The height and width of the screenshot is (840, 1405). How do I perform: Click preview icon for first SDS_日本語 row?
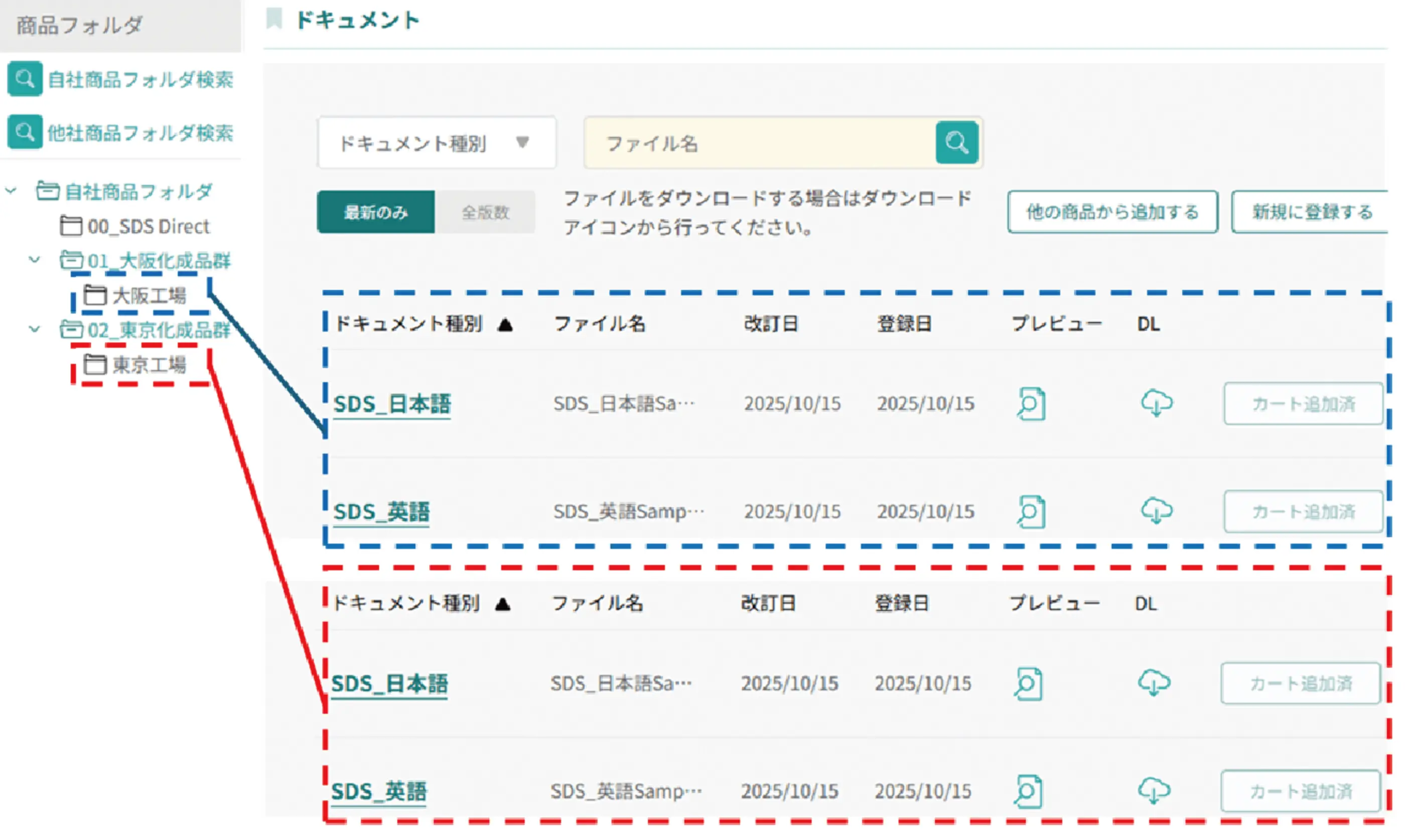(x=1030, y=404)
